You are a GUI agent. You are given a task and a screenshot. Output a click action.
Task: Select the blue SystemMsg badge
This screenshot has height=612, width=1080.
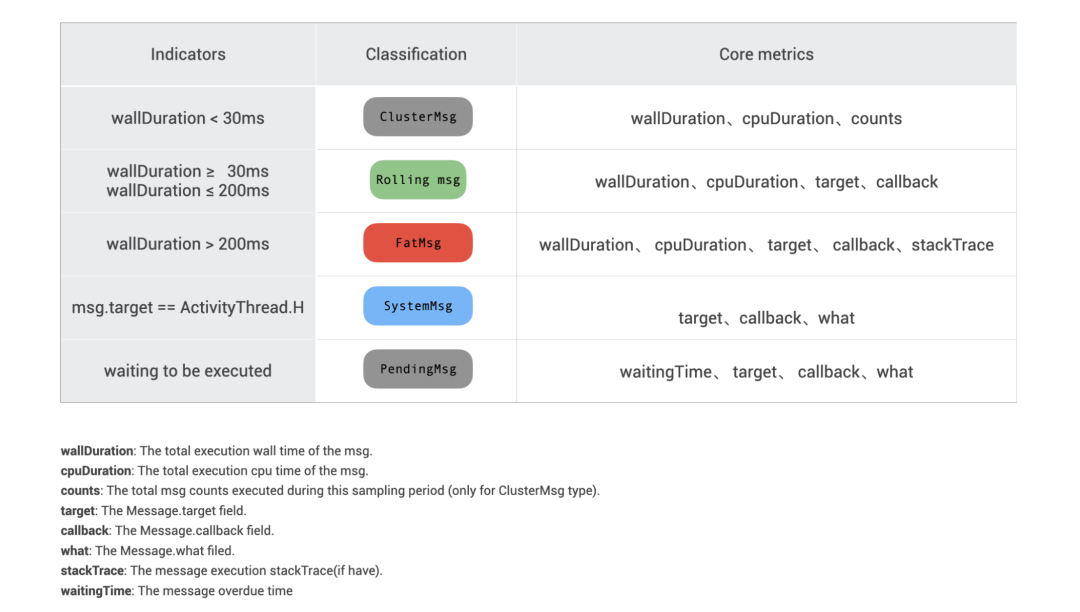(x=417, y=306)
